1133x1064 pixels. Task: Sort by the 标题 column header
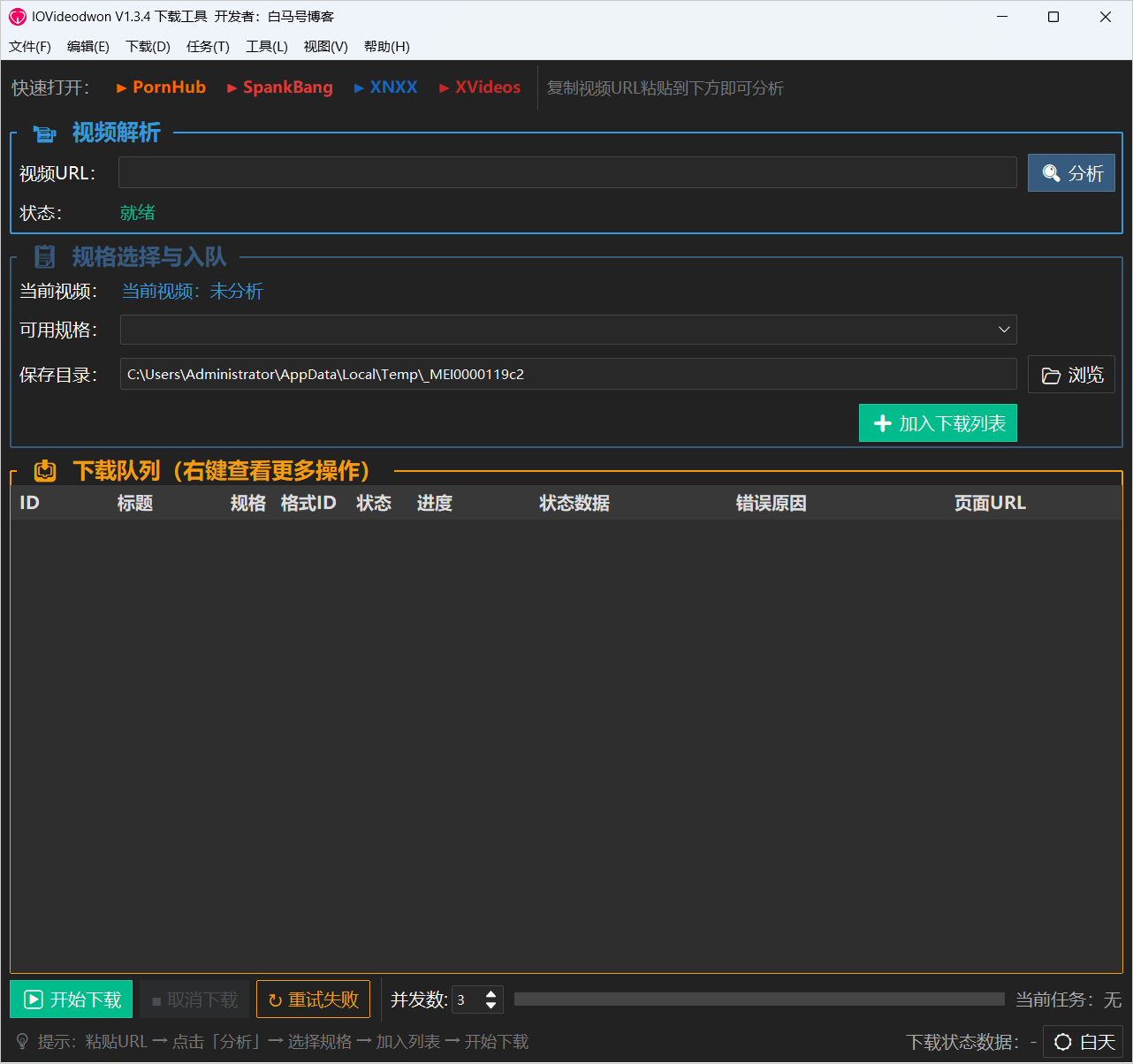pyautogui.click(x=135, y=503)
